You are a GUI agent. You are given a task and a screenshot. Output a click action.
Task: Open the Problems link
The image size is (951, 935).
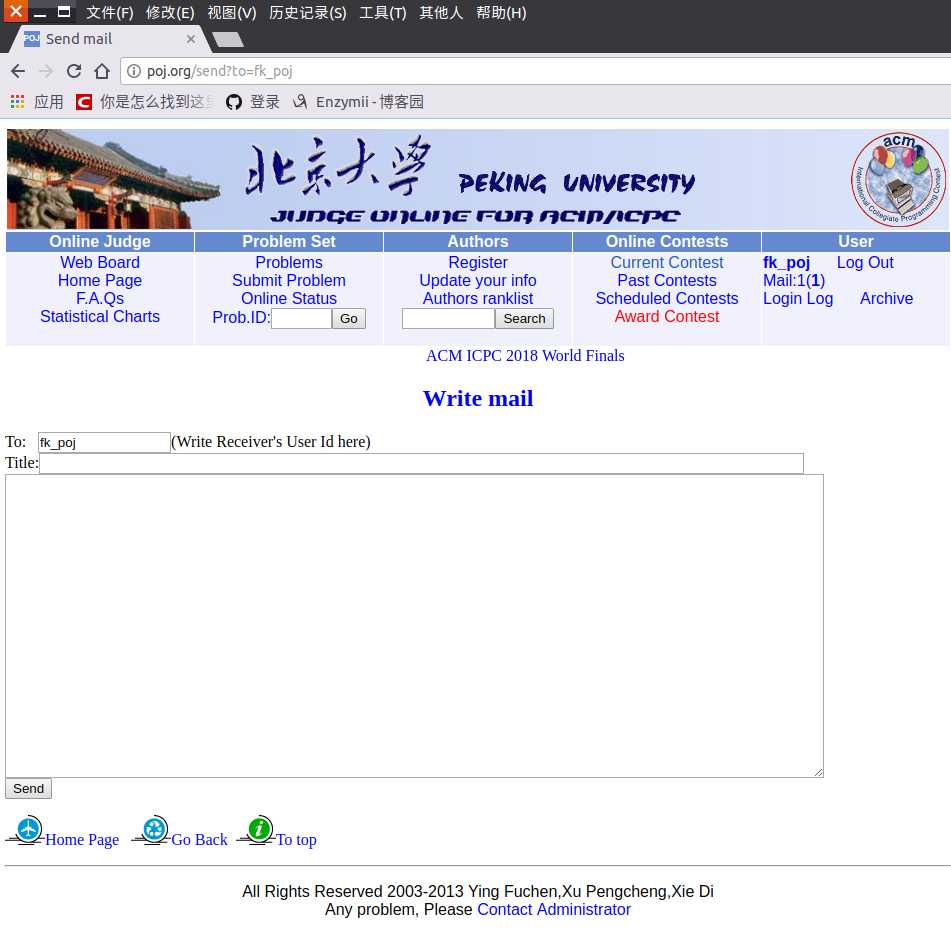289,263
